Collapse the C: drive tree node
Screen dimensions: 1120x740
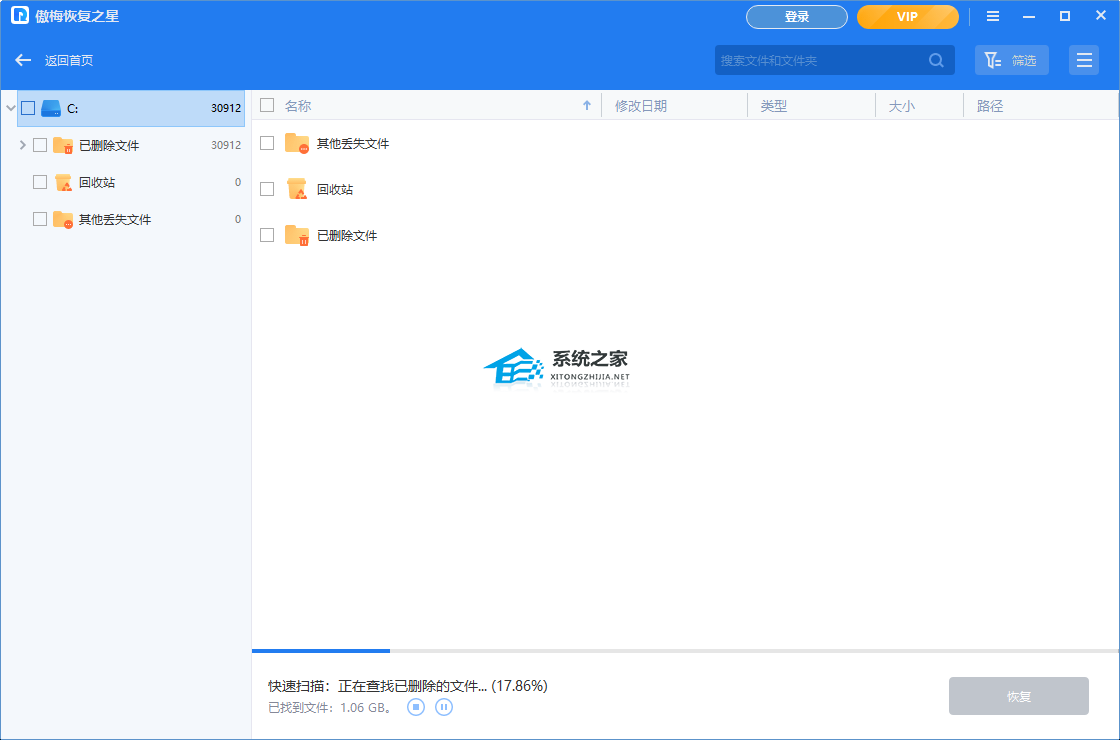click(10, 109)
